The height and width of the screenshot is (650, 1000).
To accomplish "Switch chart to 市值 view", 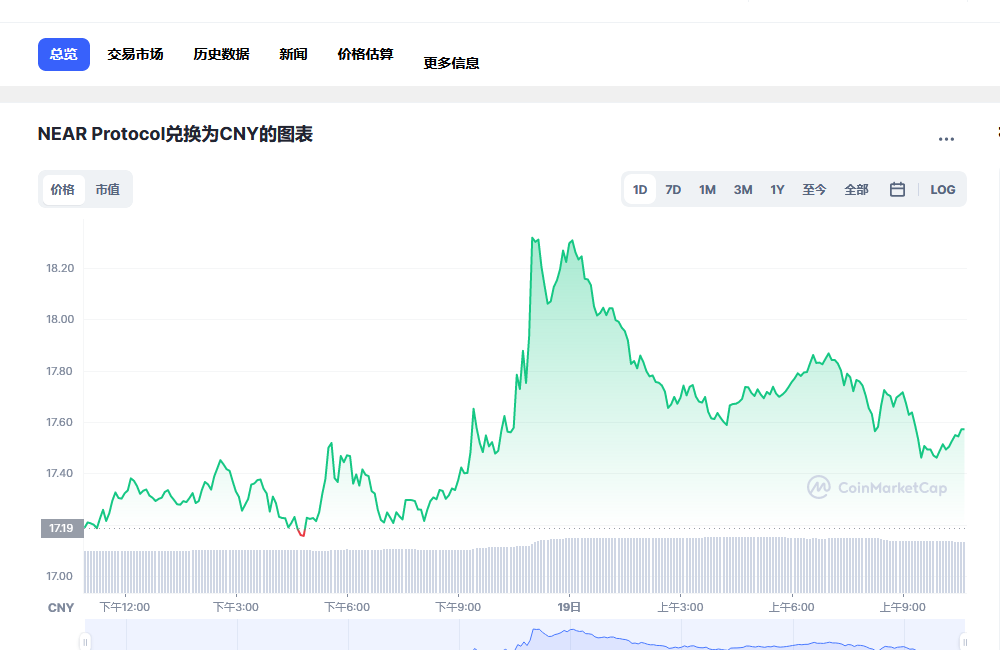I will point(107,189).
